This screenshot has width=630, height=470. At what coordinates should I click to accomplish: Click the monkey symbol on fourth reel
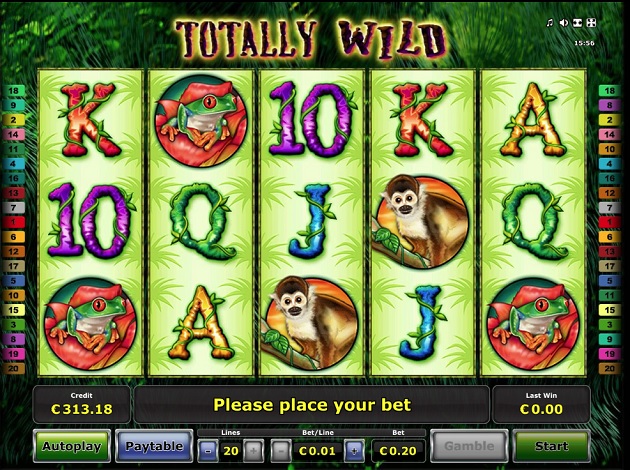coord(421,221)
